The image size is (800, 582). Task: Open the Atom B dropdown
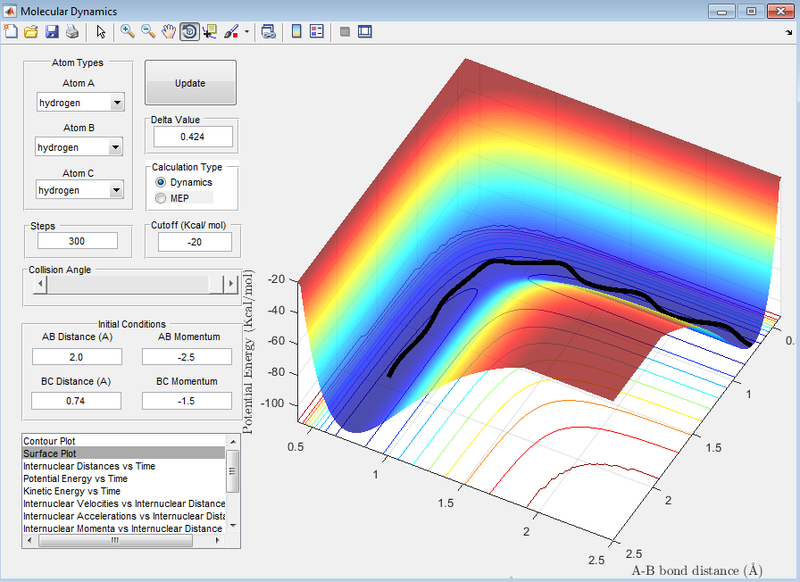click(117, 148)
